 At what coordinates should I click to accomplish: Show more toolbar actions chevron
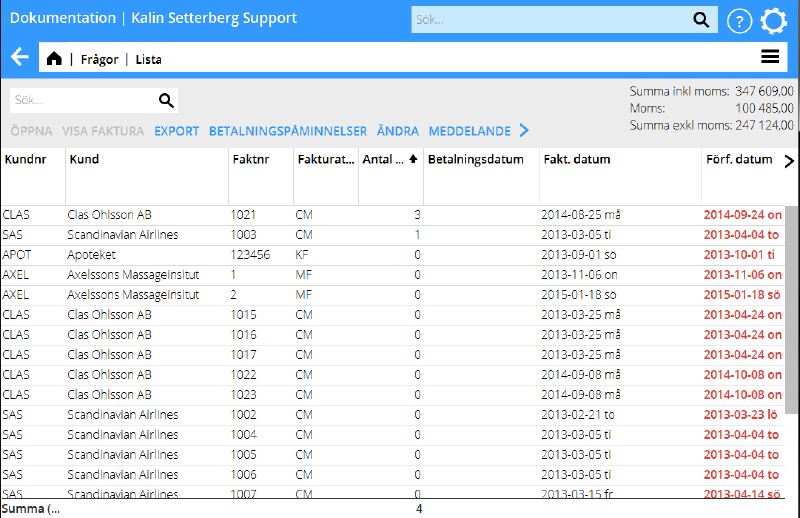pos(524,131)
